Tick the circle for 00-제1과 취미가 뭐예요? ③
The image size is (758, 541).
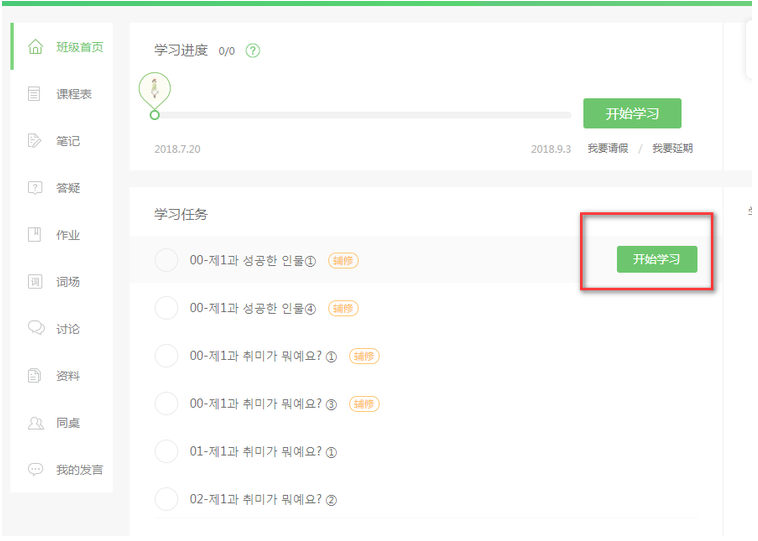166,404
